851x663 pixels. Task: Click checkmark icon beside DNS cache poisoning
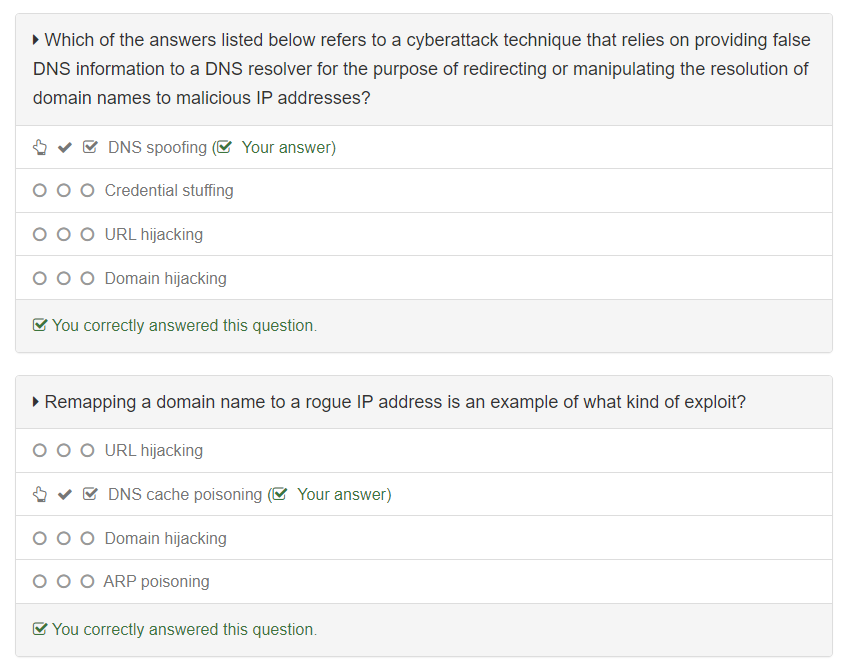coord(64,495)
